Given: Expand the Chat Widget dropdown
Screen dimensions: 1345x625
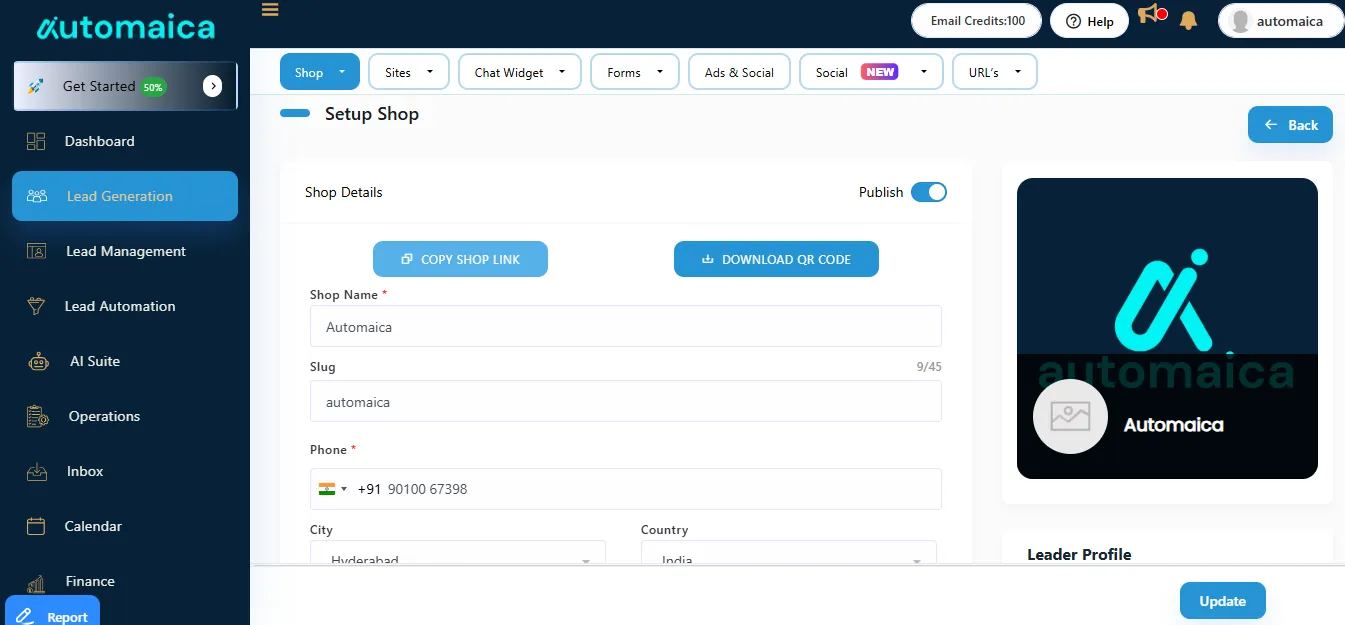Looking at the screenshot, I should point(519,72).
